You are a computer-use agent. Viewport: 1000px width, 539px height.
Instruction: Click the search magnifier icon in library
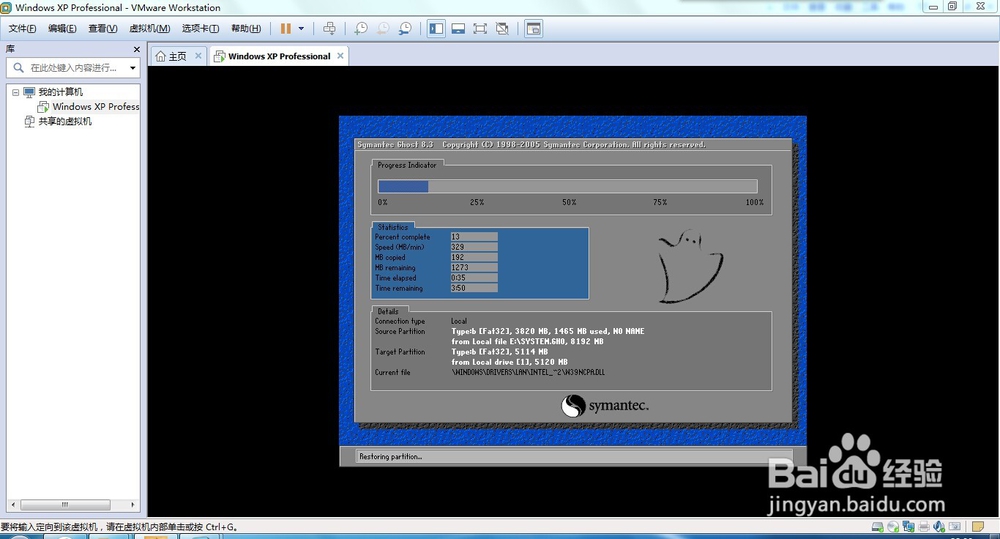(18, 68)
